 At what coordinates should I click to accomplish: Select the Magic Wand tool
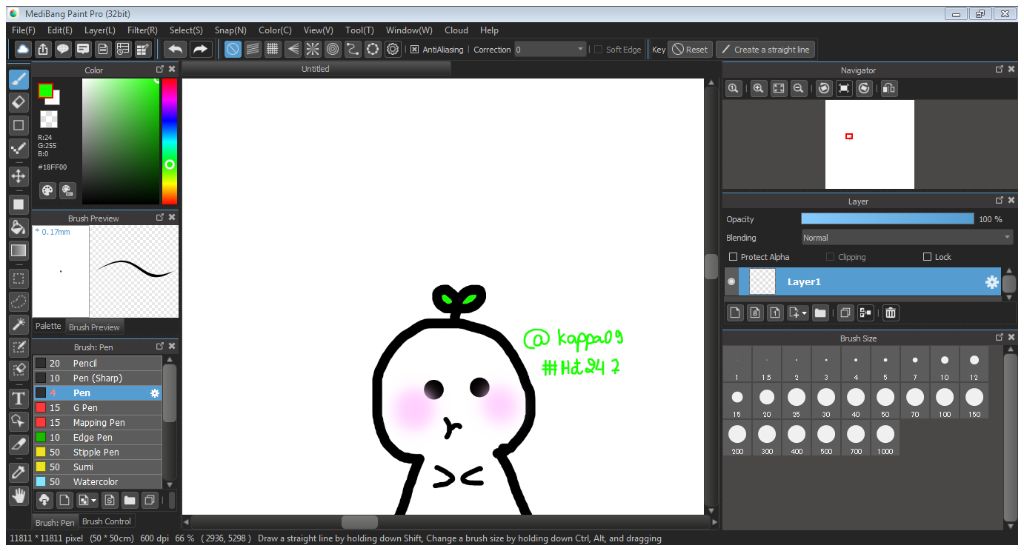[18, 324]
